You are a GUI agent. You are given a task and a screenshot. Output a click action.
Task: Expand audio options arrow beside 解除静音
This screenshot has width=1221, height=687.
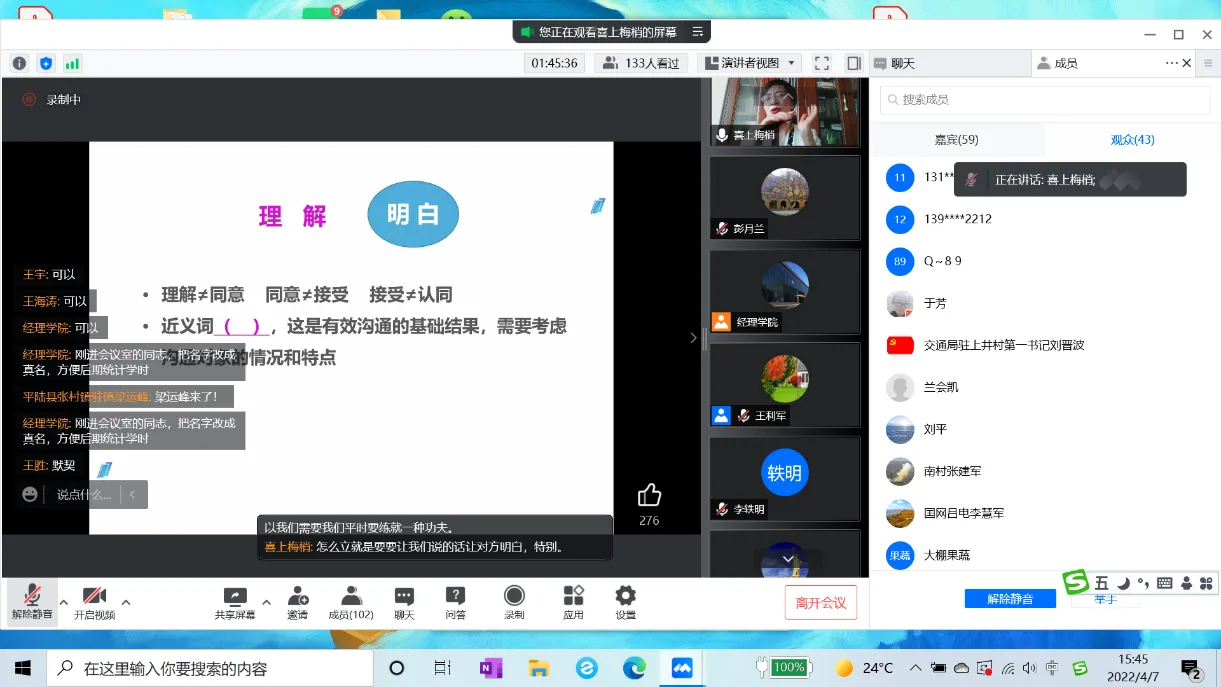click(x=64, y=602)
